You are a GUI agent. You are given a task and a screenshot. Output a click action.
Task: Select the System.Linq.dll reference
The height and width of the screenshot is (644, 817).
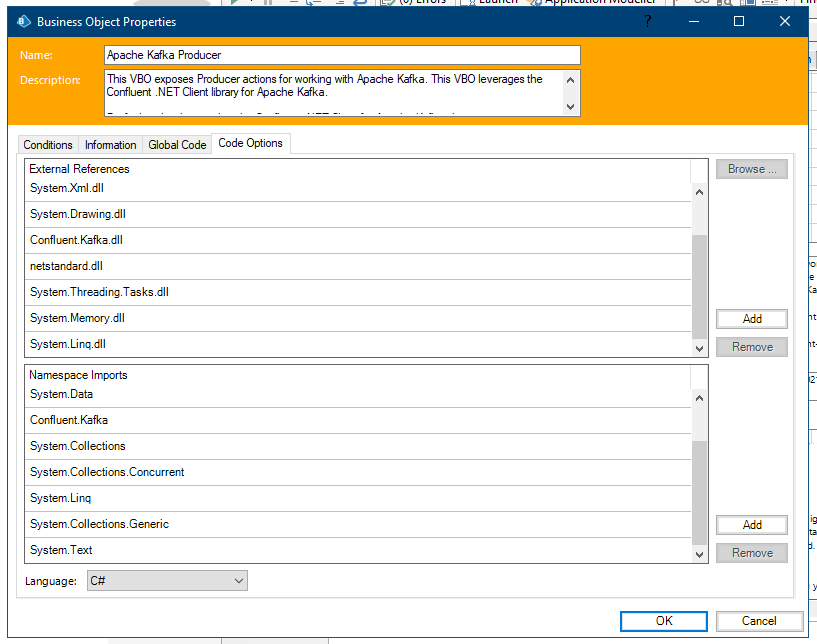358,344
